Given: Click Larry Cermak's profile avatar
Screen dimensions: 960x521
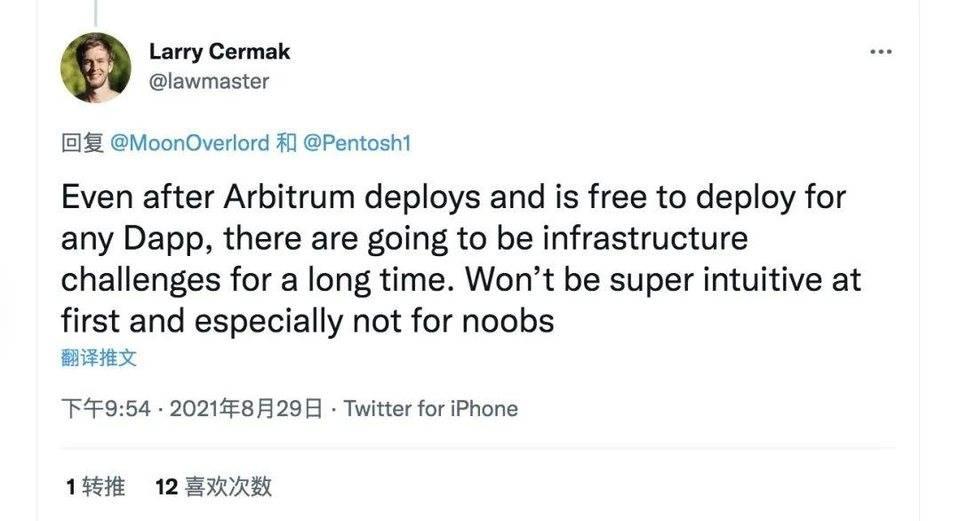Looking at the screenshot, I should (96, 67).
